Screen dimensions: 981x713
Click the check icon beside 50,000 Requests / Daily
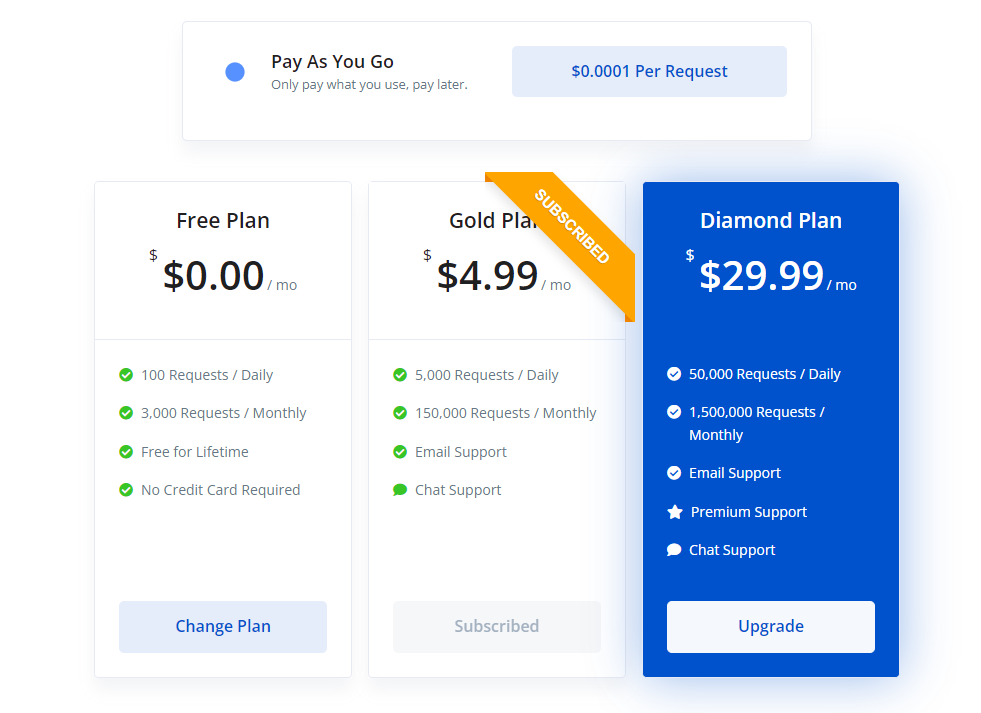point(674,374)
